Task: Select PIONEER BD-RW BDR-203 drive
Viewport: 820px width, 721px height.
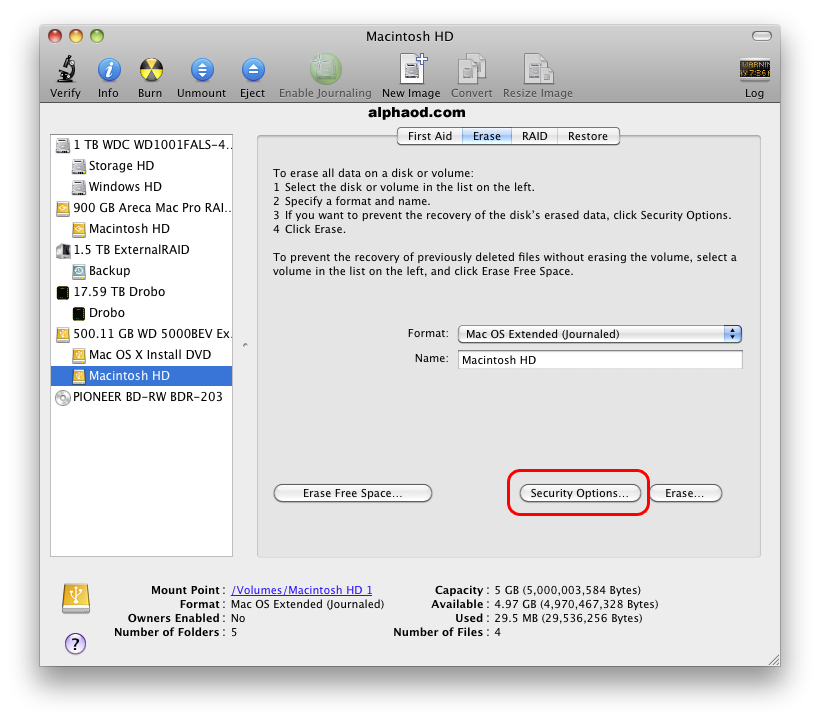Action: [x=142, y=397]
